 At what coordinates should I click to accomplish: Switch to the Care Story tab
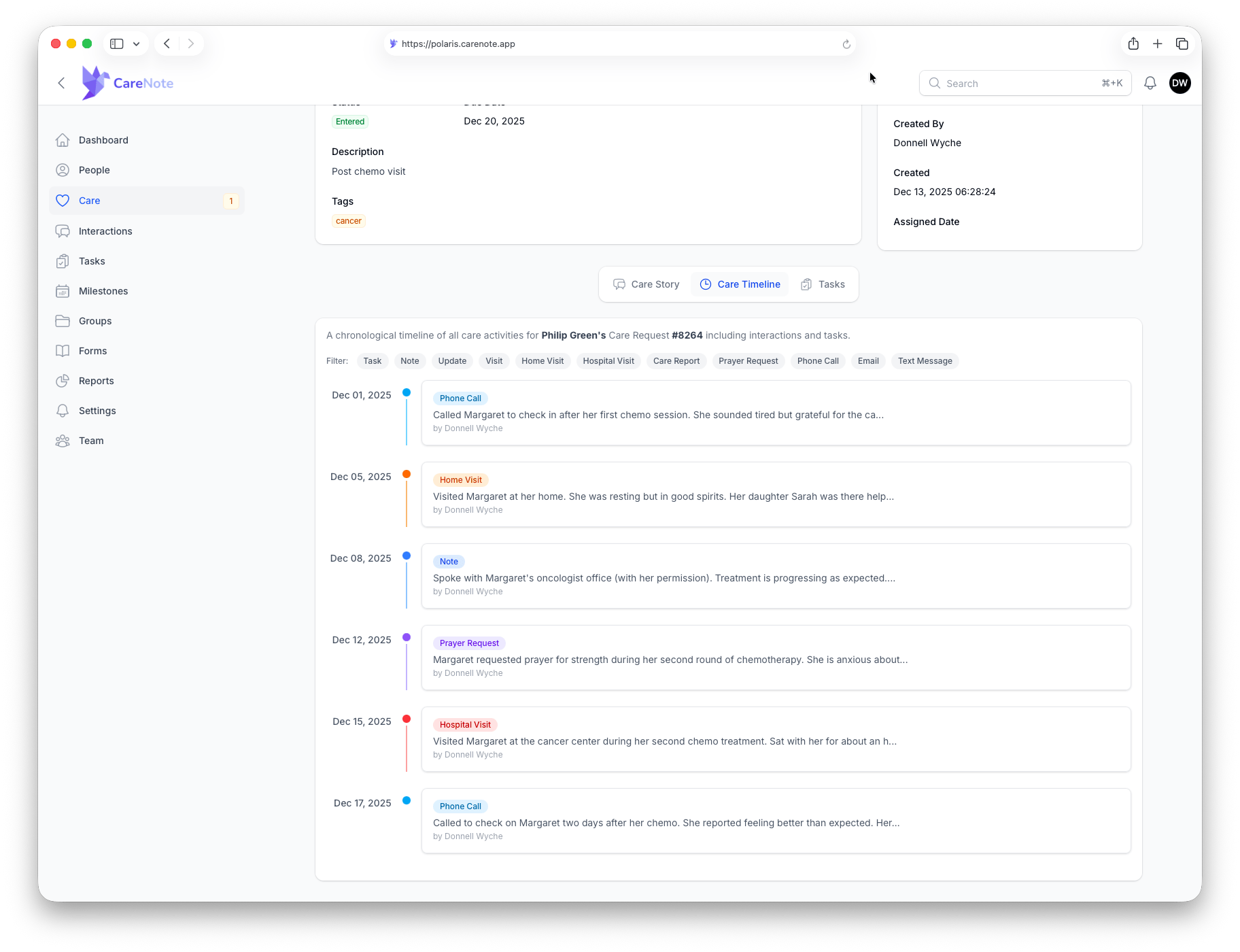[647, 284]
